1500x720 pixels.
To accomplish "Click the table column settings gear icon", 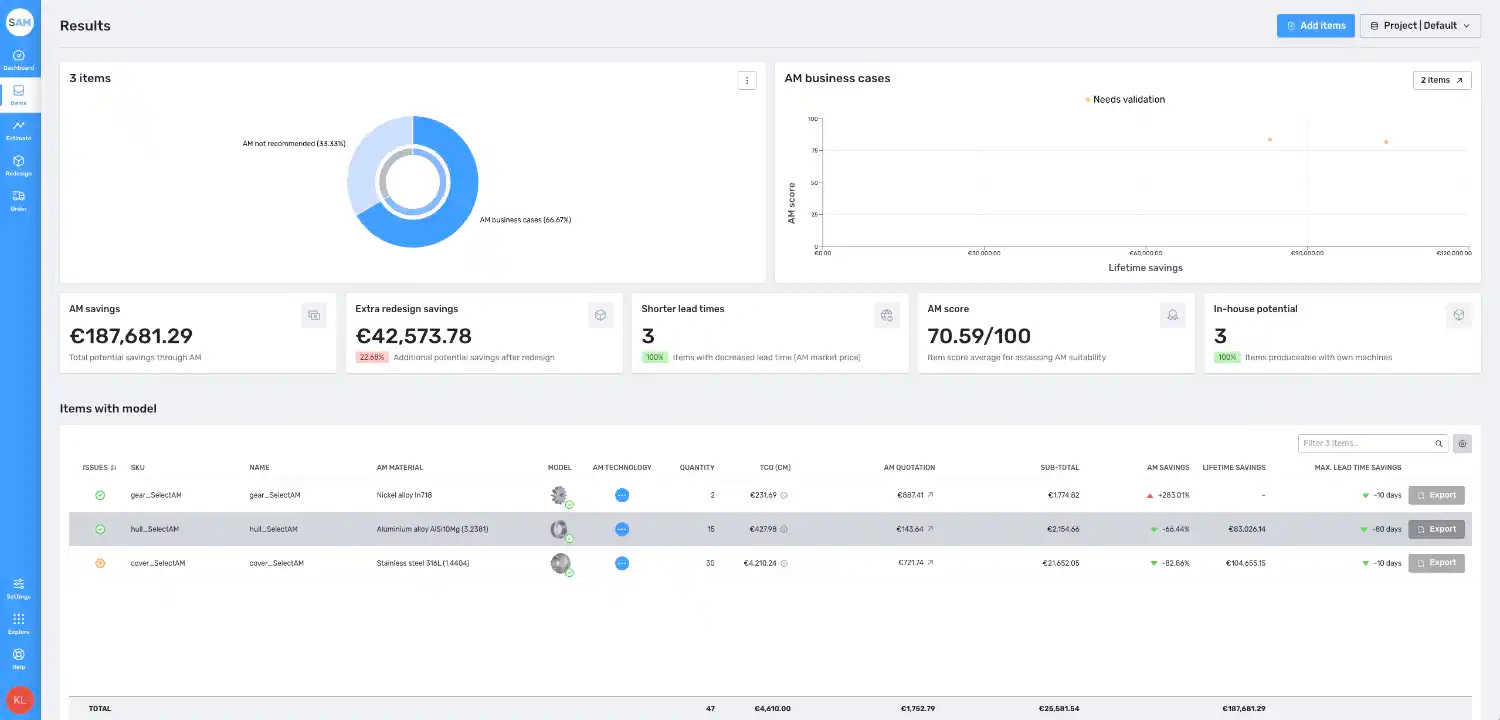I will 1462,443.
